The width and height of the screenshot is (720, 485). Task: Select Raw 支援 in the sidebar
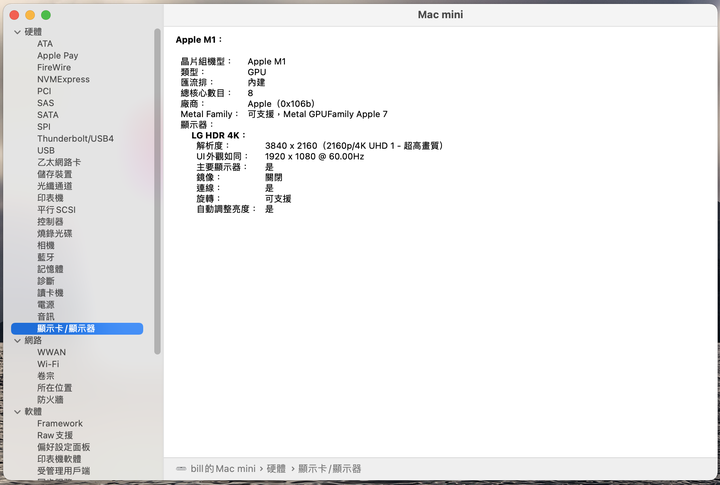pyautogui.click(x=55, y=435)
